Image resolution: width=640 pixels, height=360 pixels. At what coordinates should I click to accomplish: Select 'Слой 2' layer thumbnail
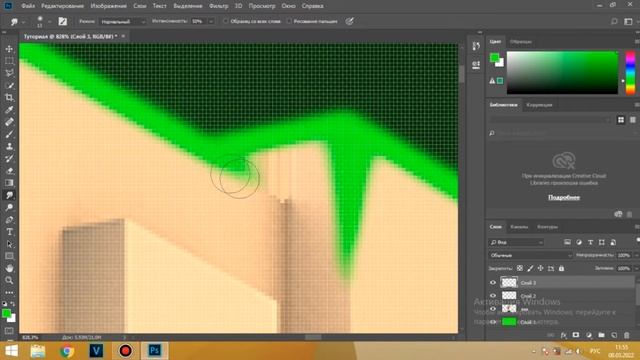click(x=509, y=296)
